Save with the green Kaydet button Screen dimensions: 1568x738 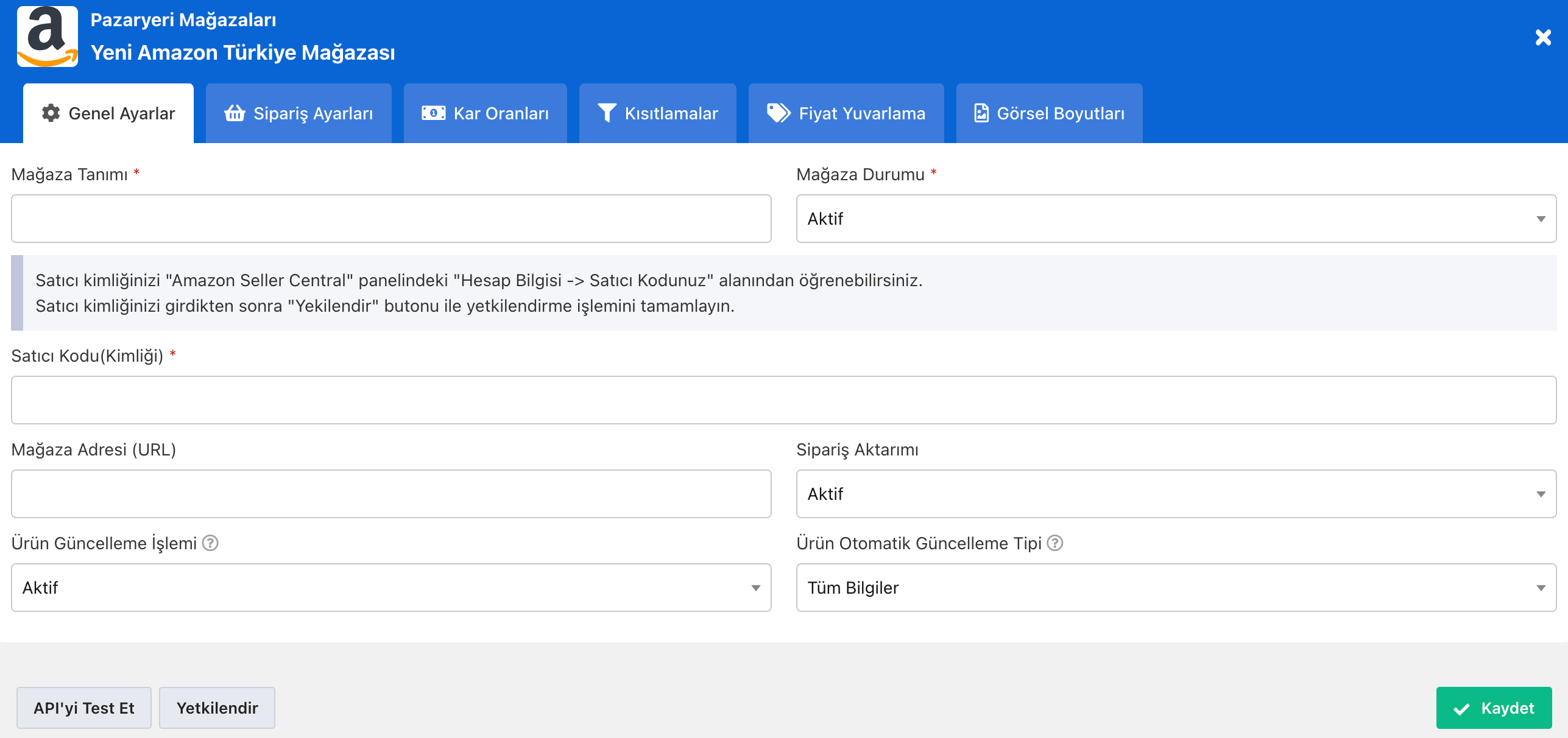pyautogui.click(x=1494, y=708)
